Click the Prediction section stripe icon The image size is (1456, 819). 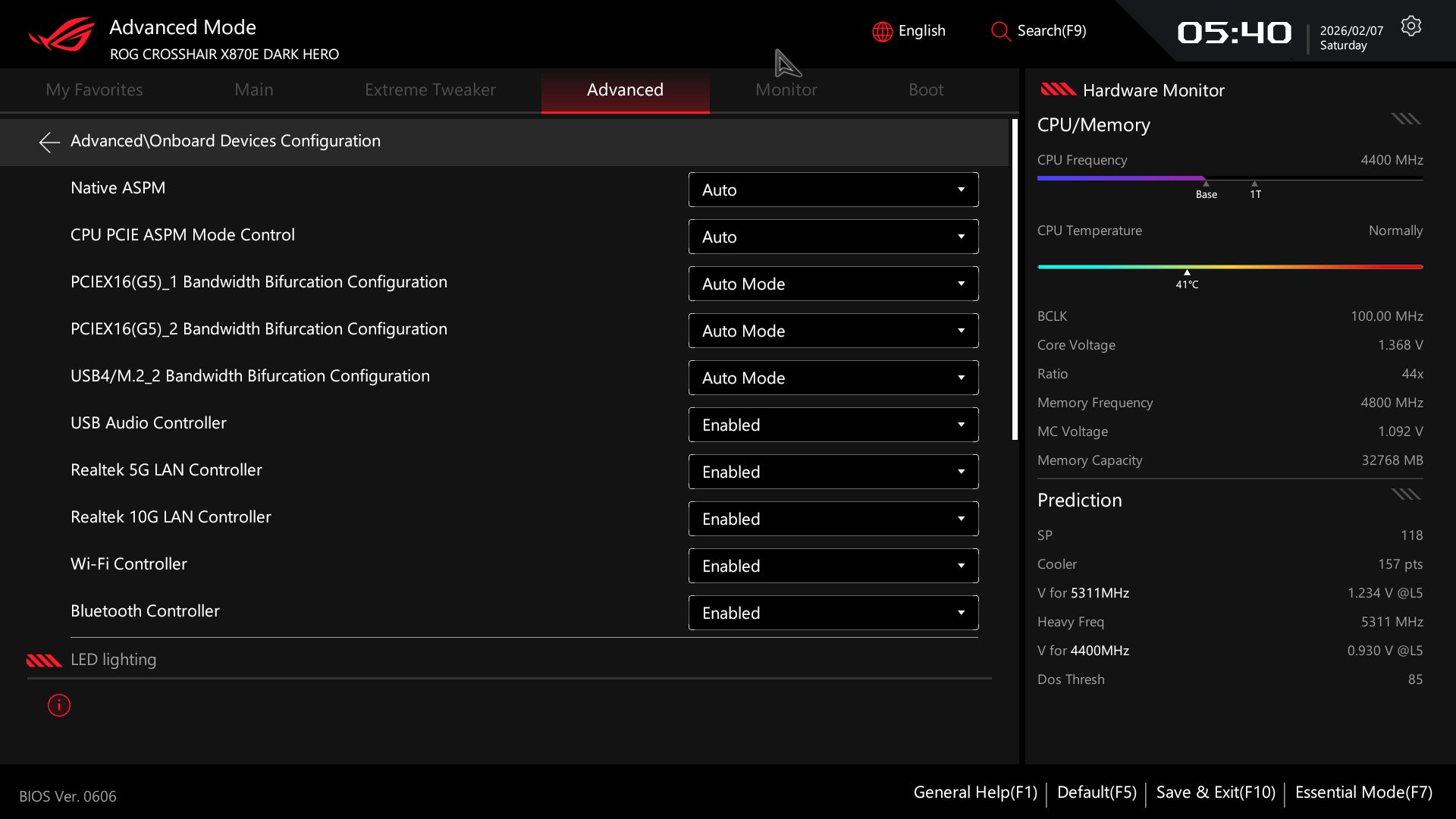(1405, 494)
